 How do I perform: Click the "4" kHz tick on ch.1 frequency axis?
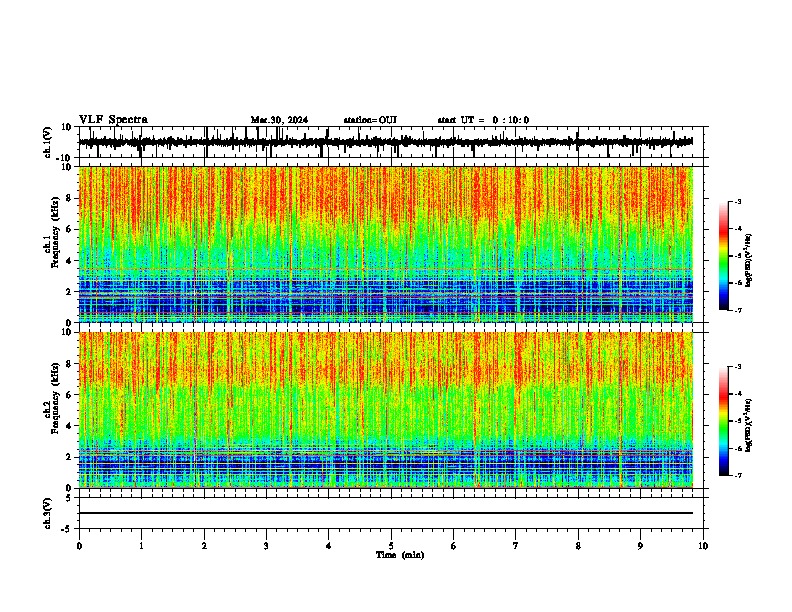(x=70, y=261)
